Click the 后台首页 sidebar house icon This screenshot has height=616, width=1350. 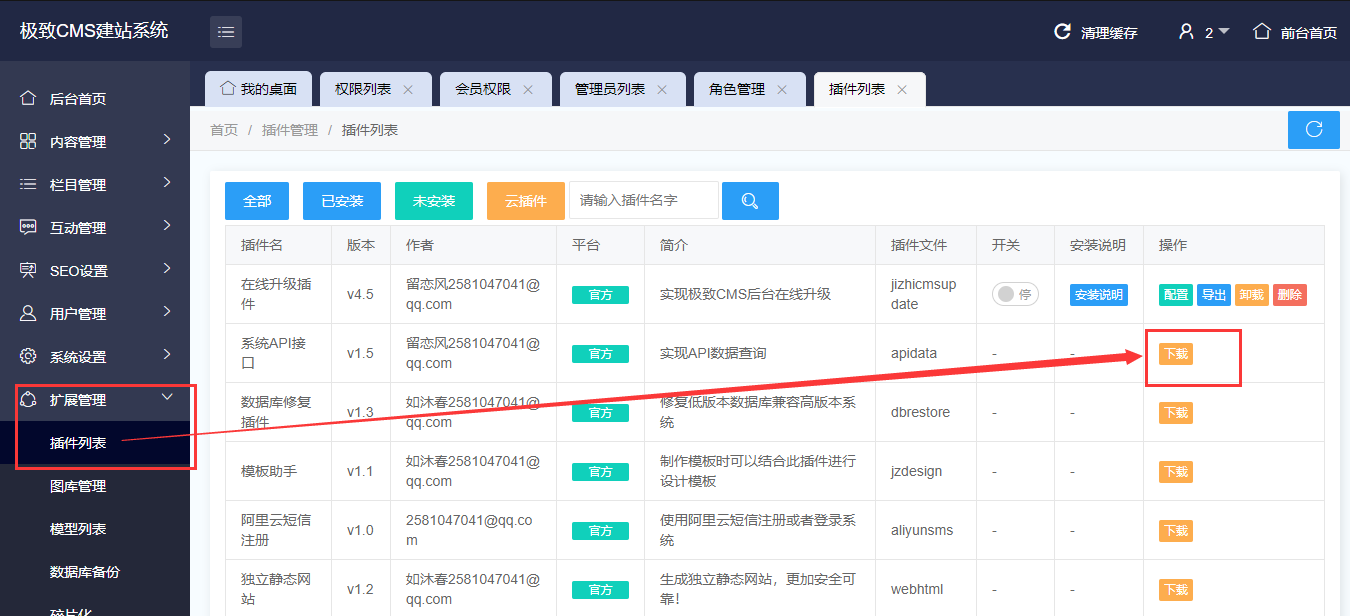29,98
